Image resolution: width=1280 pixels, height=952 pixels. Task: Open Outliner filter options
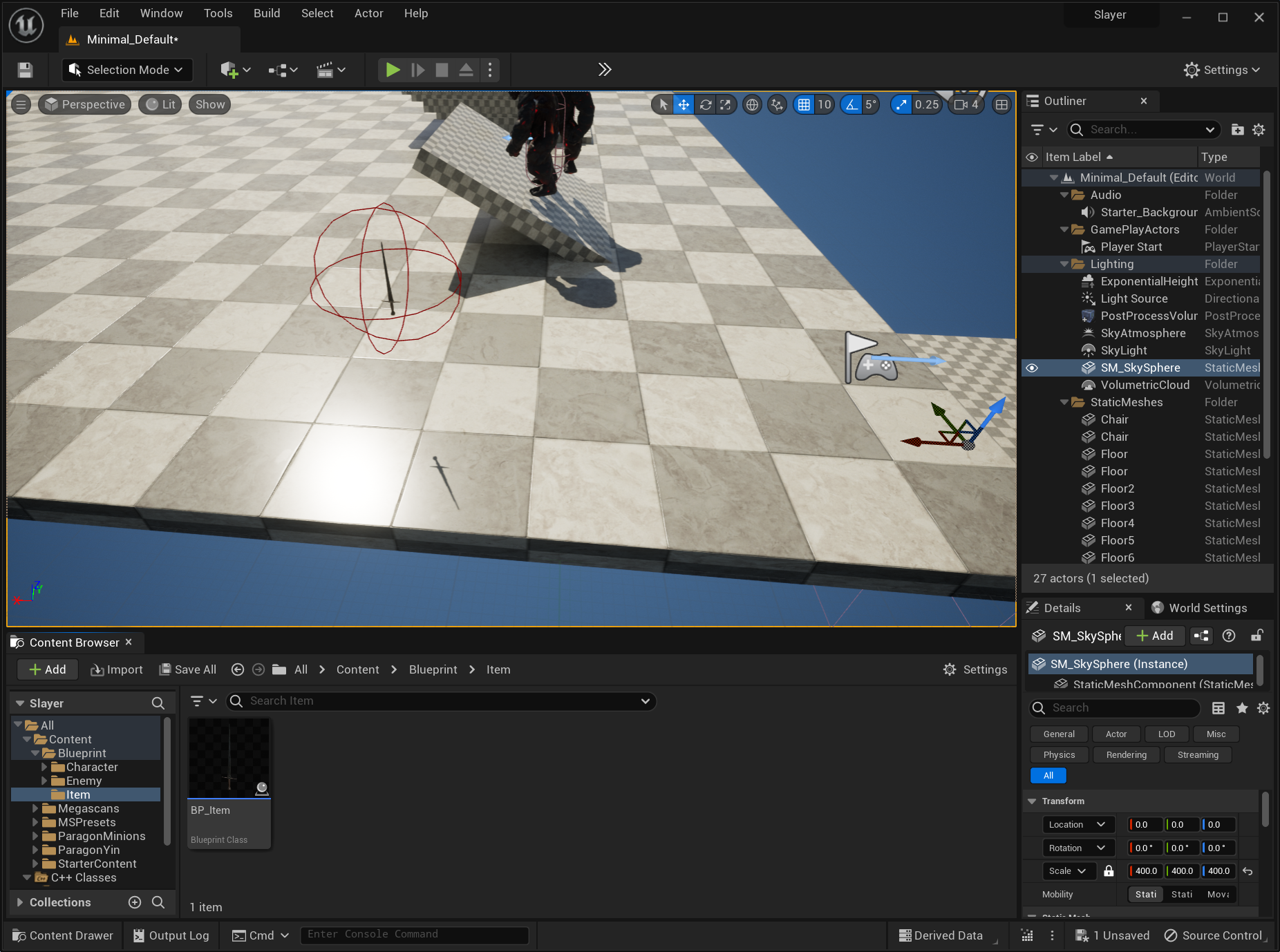(1044, 129)
